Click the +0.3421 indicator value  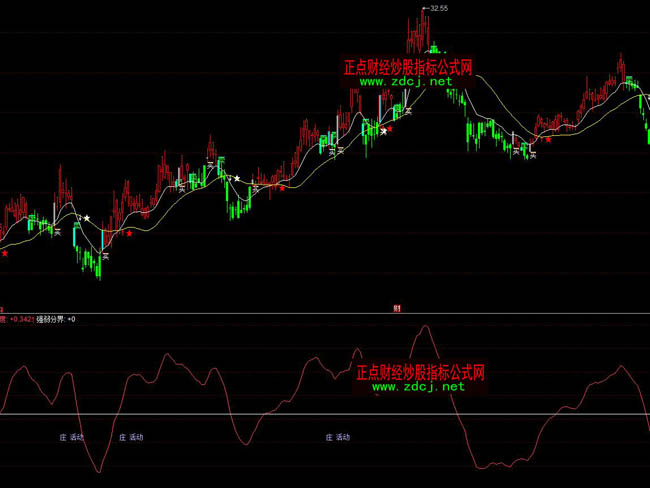click(x=20, y=319)
